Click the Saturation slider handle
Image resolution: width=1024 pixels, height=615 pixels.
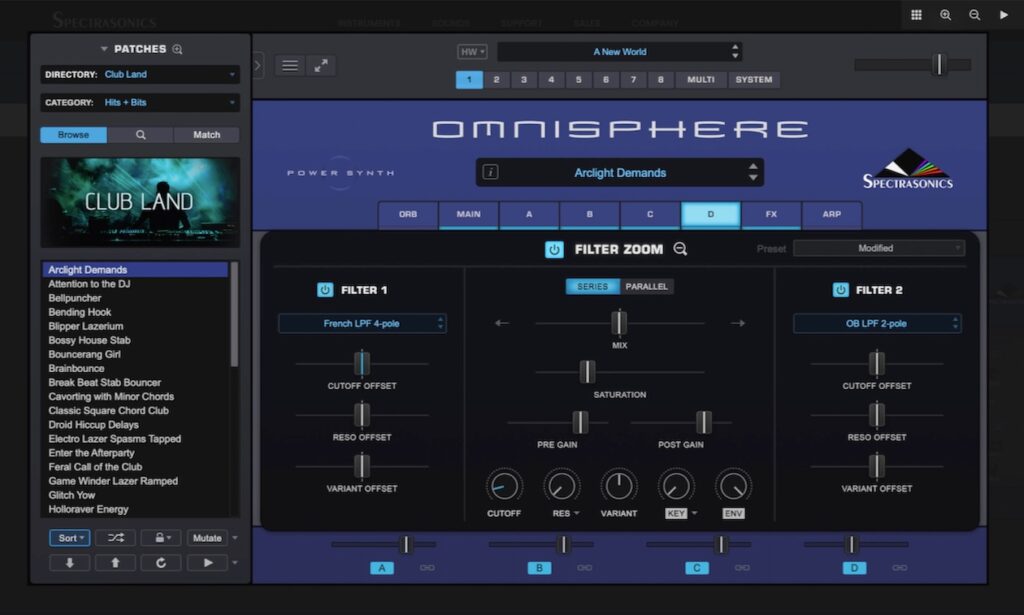(x=587, y=372)
